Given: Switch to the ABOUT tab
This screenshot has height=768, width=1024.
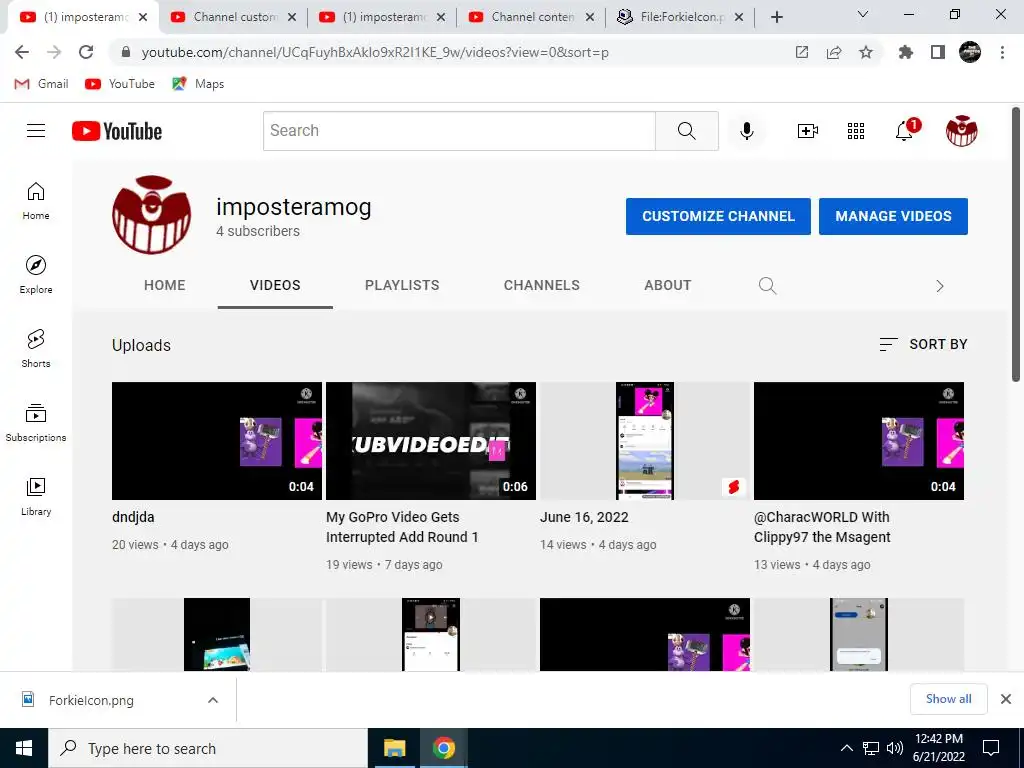Looking at the screenshot, I should [667, 285].
